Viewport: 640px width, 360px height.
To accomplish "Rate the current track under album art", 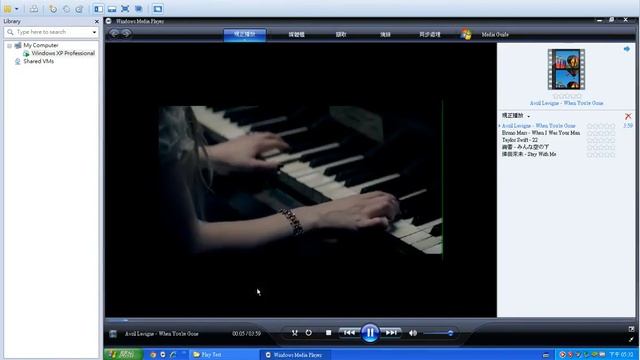I will tap(567, 96).
